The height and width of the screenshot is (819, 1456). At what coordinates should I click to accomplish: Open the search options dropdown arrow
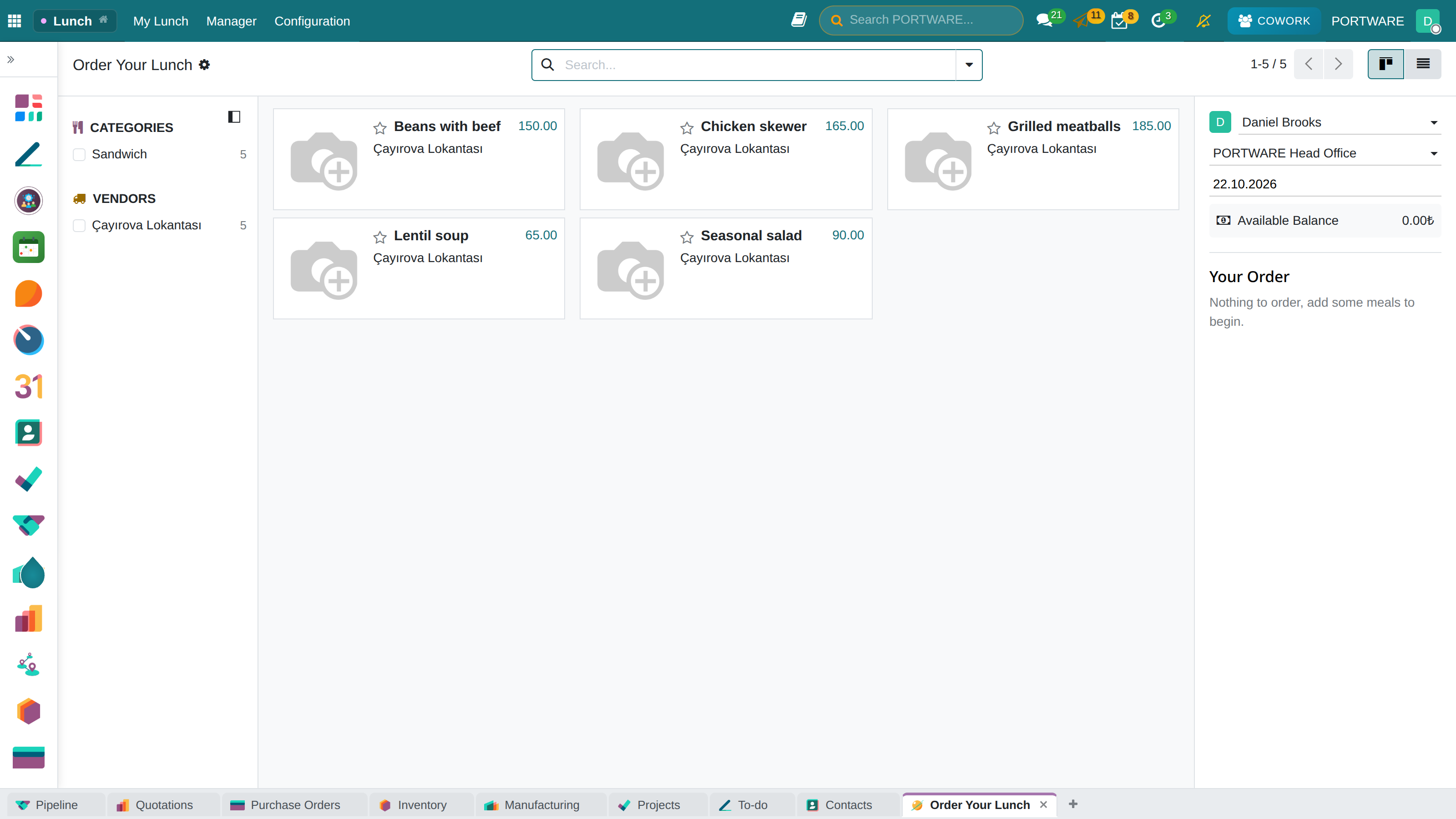coord(969,65)
